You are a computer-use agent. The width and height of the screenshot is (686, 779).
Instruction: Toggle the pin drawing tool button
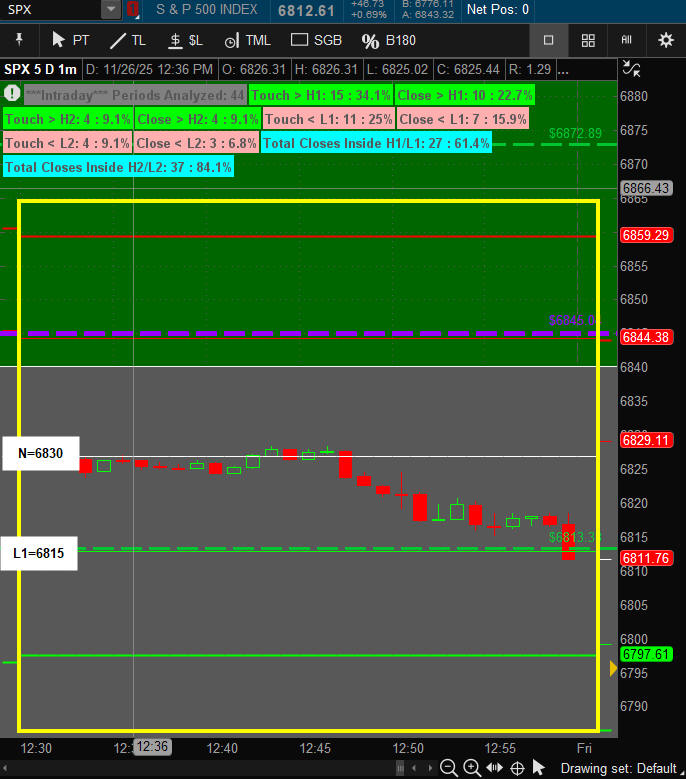pyautogui.click(x=19, y=41)
